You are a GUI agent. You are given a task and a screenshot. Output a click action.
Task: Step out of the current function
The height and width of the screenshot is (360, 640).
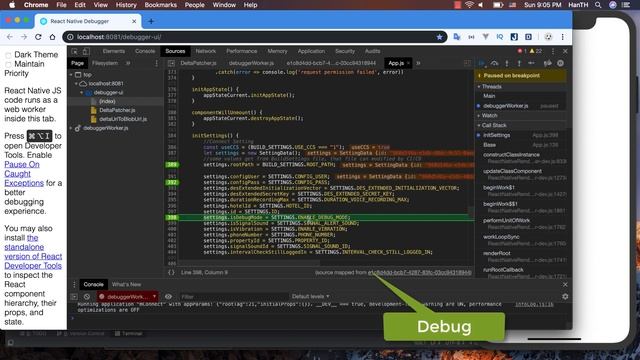519,63
